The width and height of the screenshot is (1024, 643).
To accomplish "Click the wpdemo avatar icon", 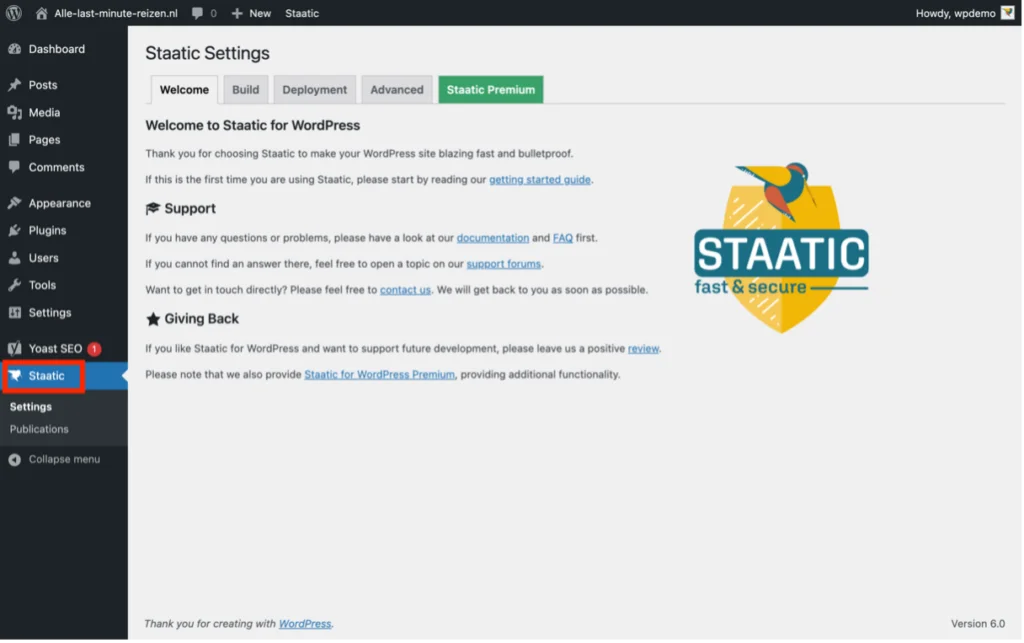I will [x=1008, y=13].
